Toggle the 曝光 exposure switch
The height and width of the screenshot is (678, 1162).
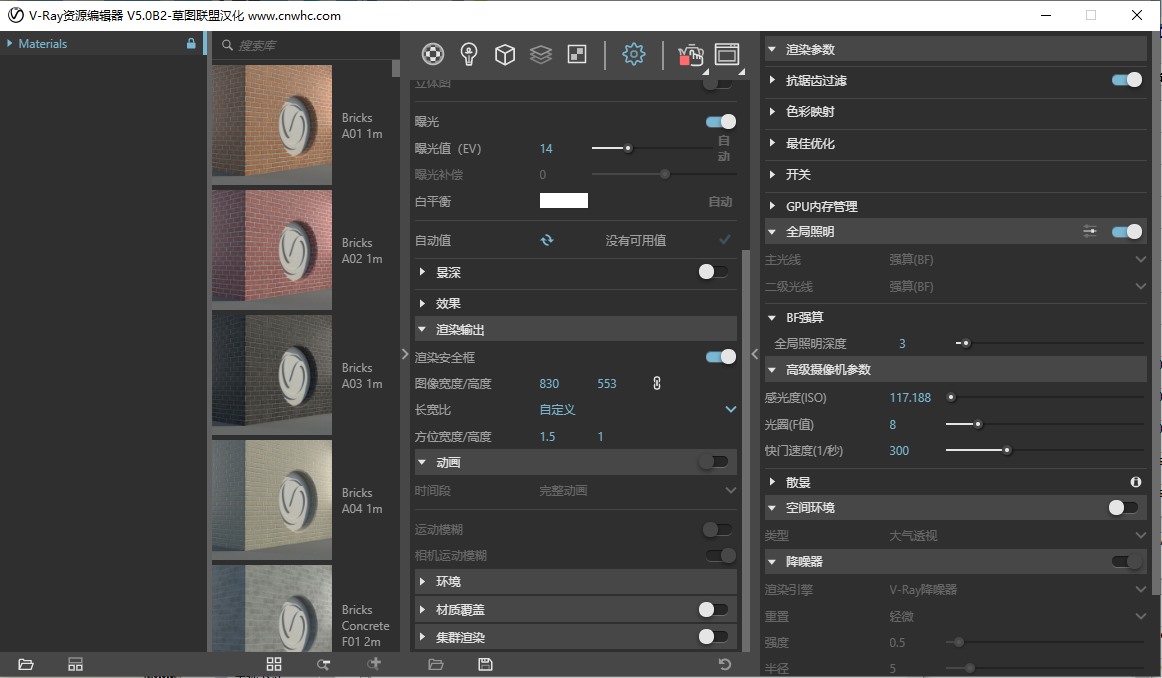pos(720,122)
